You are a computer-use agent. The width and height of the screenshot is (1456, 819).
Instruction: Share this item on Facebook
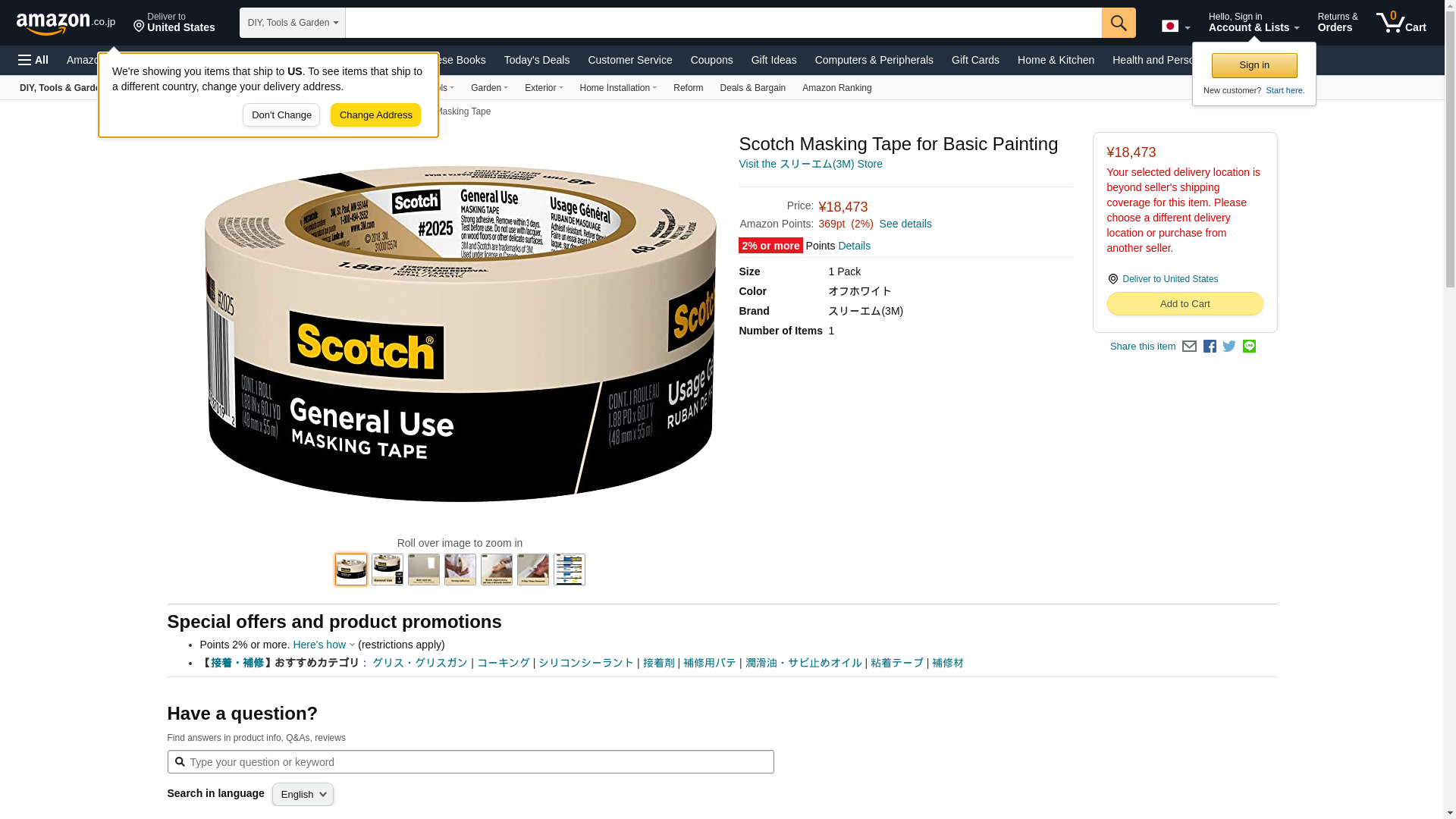[x=1210, y=347]
